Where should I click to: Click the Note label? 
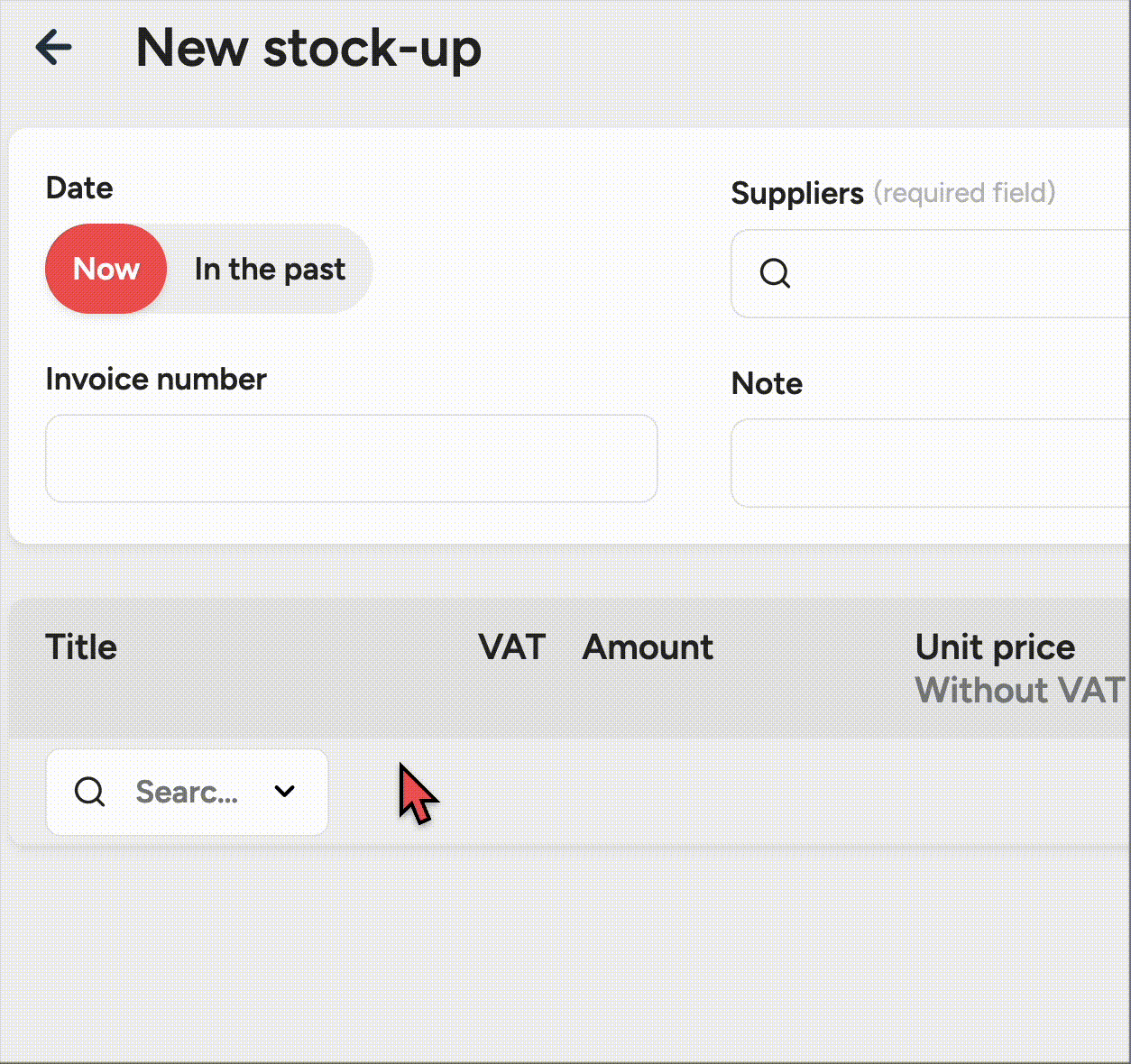point(767,383)
